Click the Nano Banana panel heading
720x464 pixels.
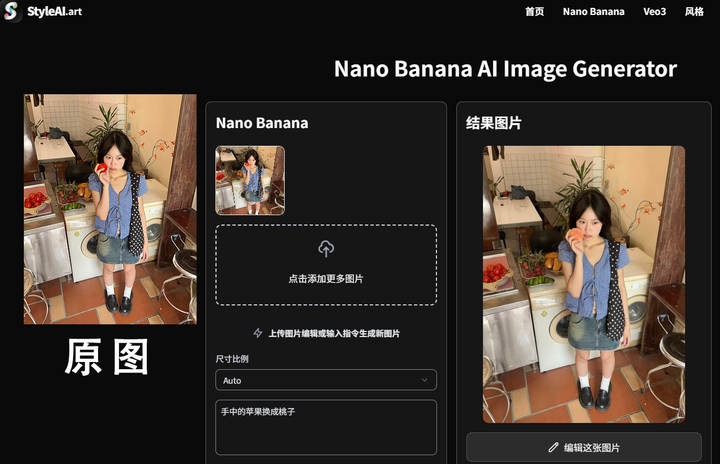coord(262,123)
